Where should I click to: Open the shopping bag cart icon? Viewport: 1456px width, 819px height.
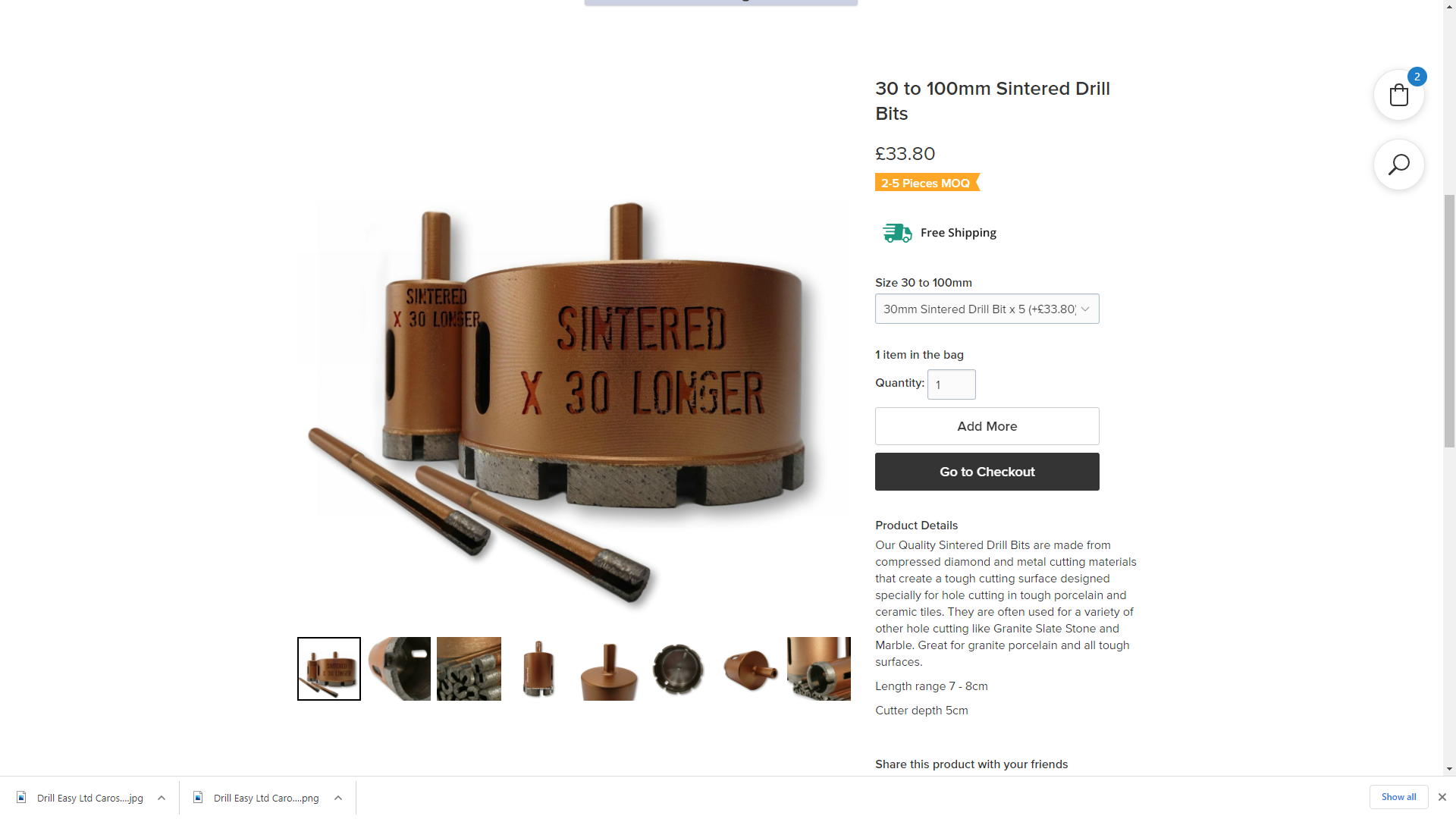[x=1398, y=96]
